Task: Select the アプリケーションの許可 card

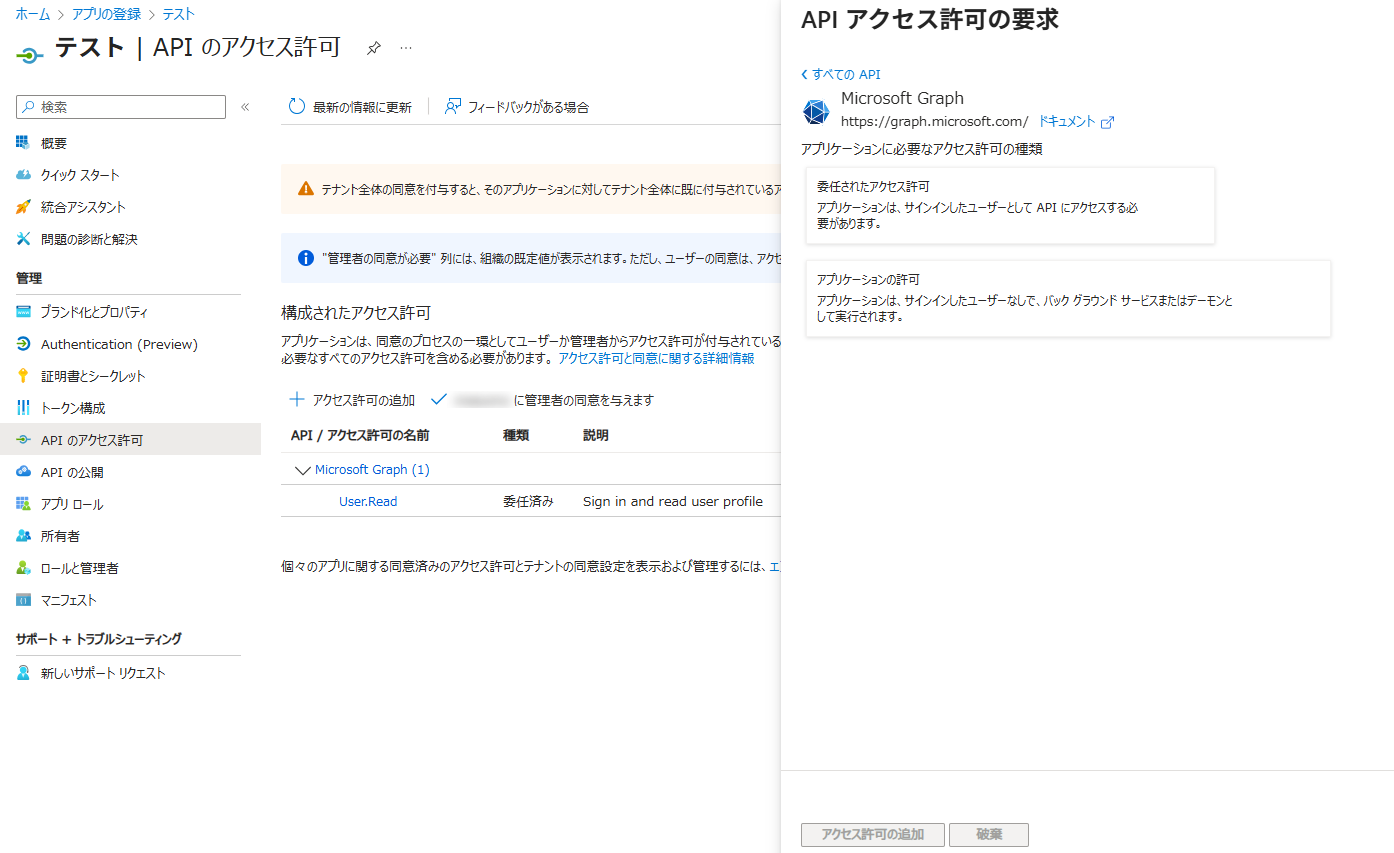Action: tap(1068, 298)
